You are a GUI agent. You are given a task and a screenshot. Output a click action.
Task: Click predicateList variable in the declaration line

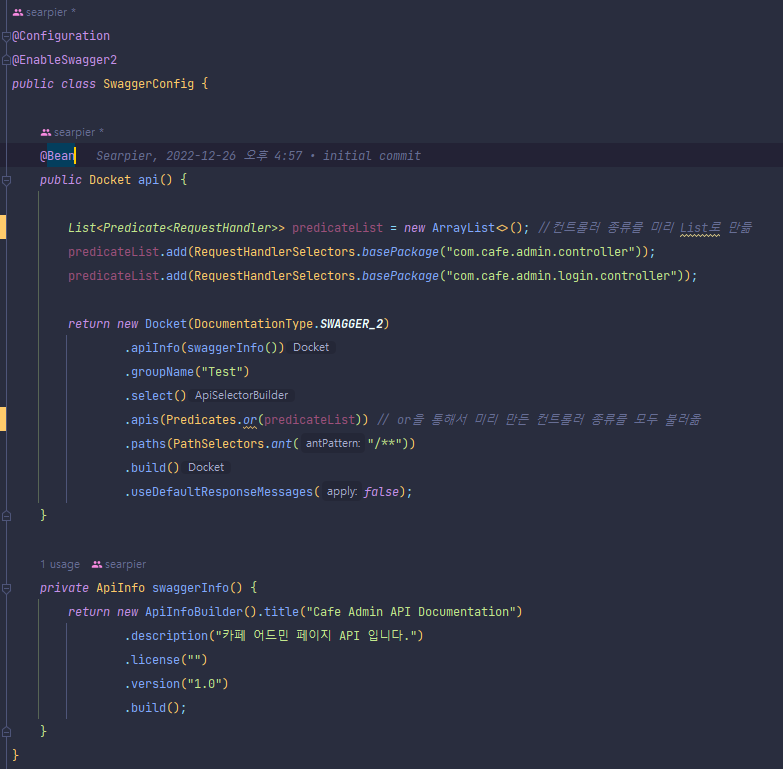click(x=338, y=228)
